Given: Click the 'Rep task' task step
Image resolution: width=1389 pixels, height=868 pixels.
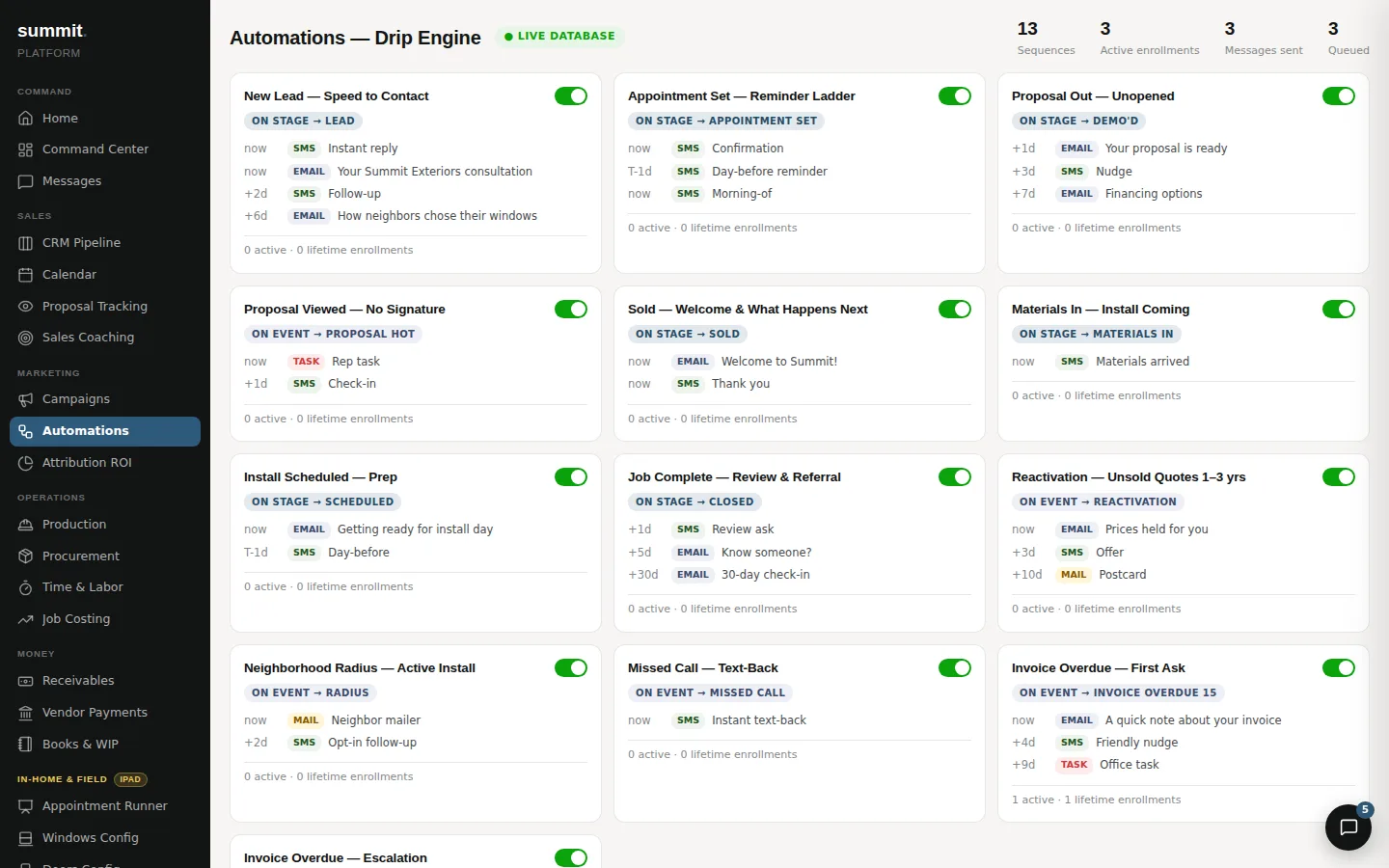Looking at the screenshot, I should tap(415, 362).
